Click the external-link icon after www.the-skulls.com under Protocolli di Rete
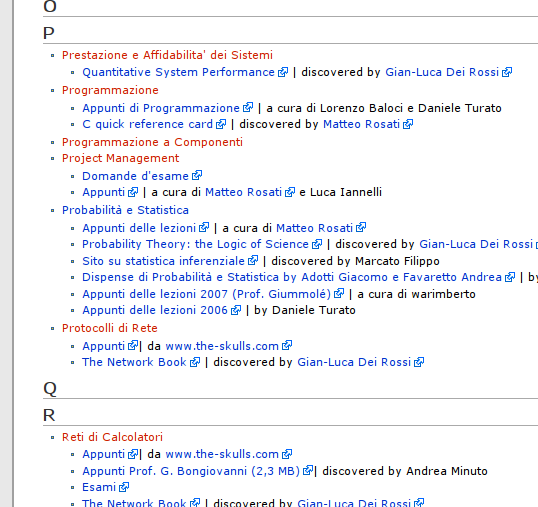538x507 pixels. [287, 345]
